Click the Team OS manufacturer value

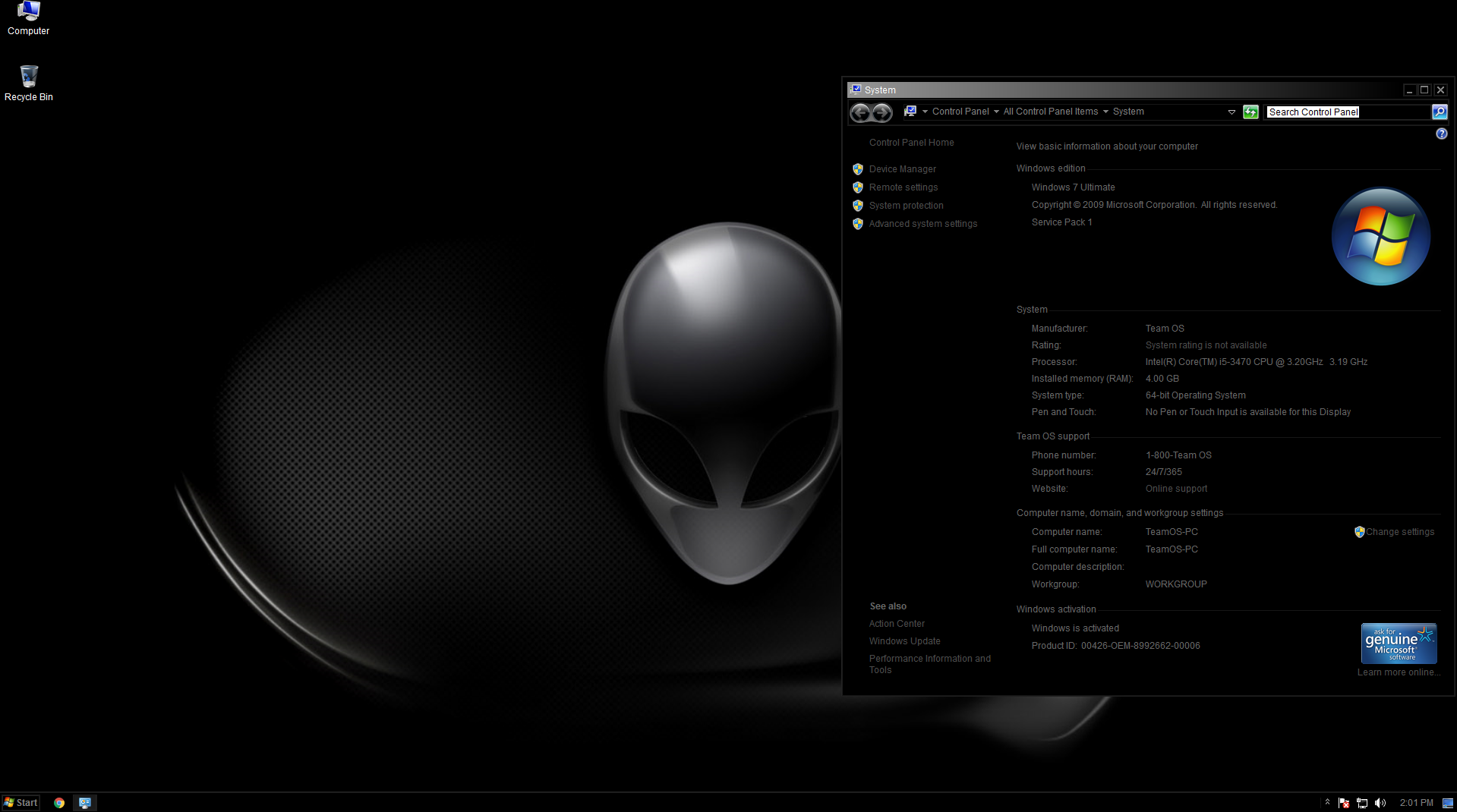click(x=1165, y=329)
